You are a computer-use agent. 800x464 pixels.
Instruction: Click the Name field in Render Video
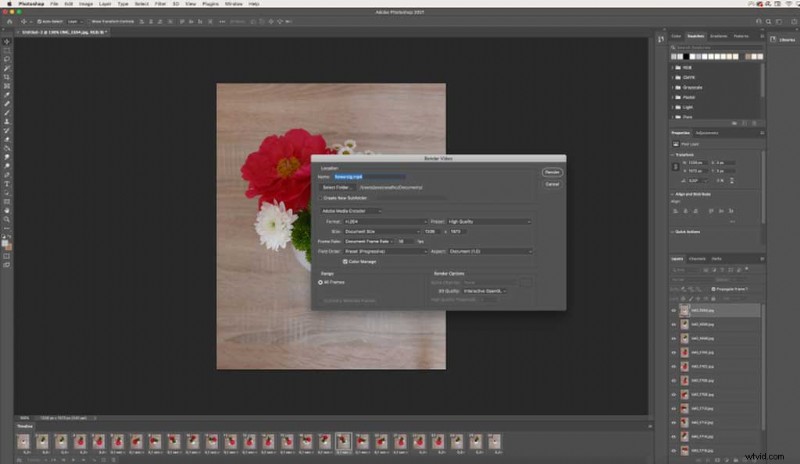click(370, 177)
